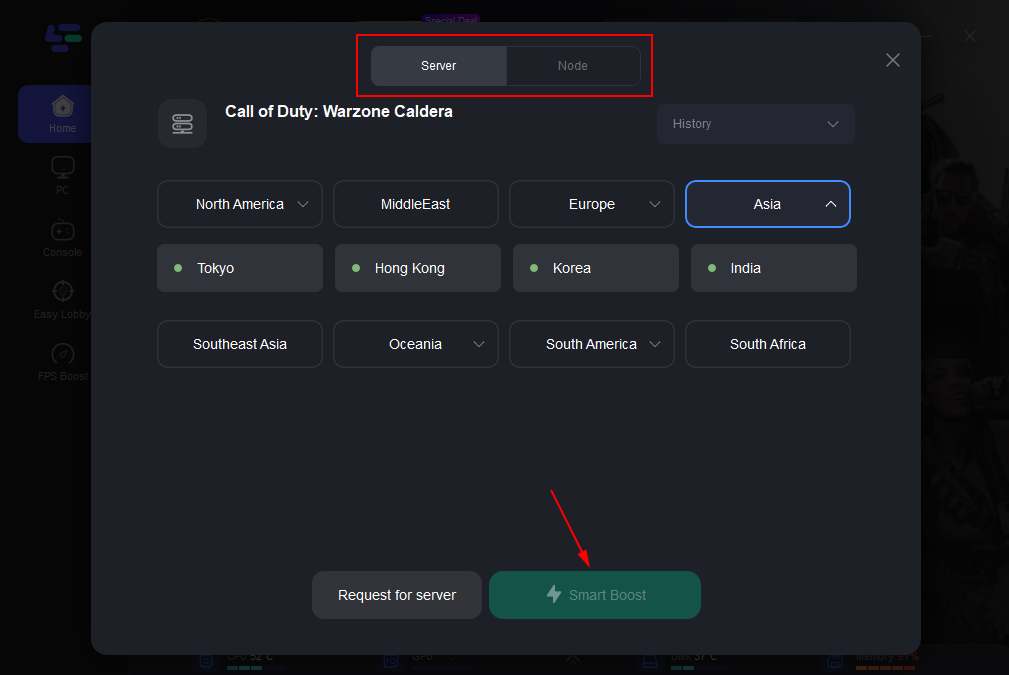Select the Southeast Asia region
1009x675 pixels.
coord(240,344)
